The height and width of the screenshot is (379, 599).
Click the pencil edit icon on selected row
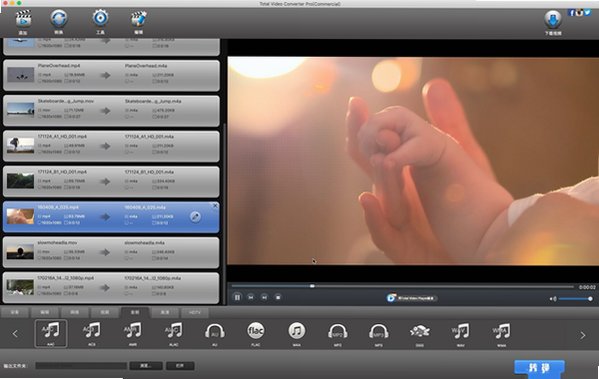click(x=195, y=217)
